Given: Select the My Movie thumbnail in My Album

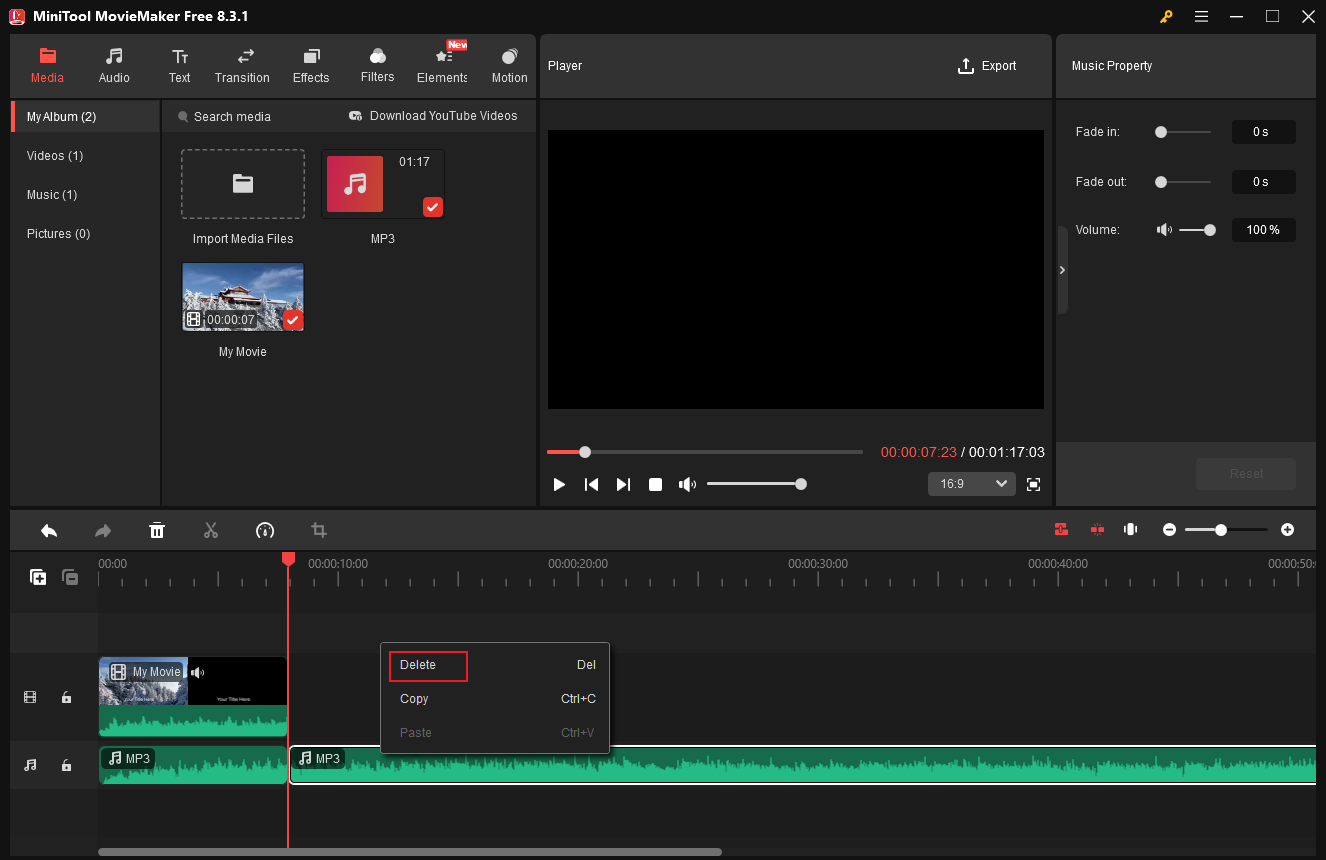Looking at the screenshot, I should (x=242, y=296).
